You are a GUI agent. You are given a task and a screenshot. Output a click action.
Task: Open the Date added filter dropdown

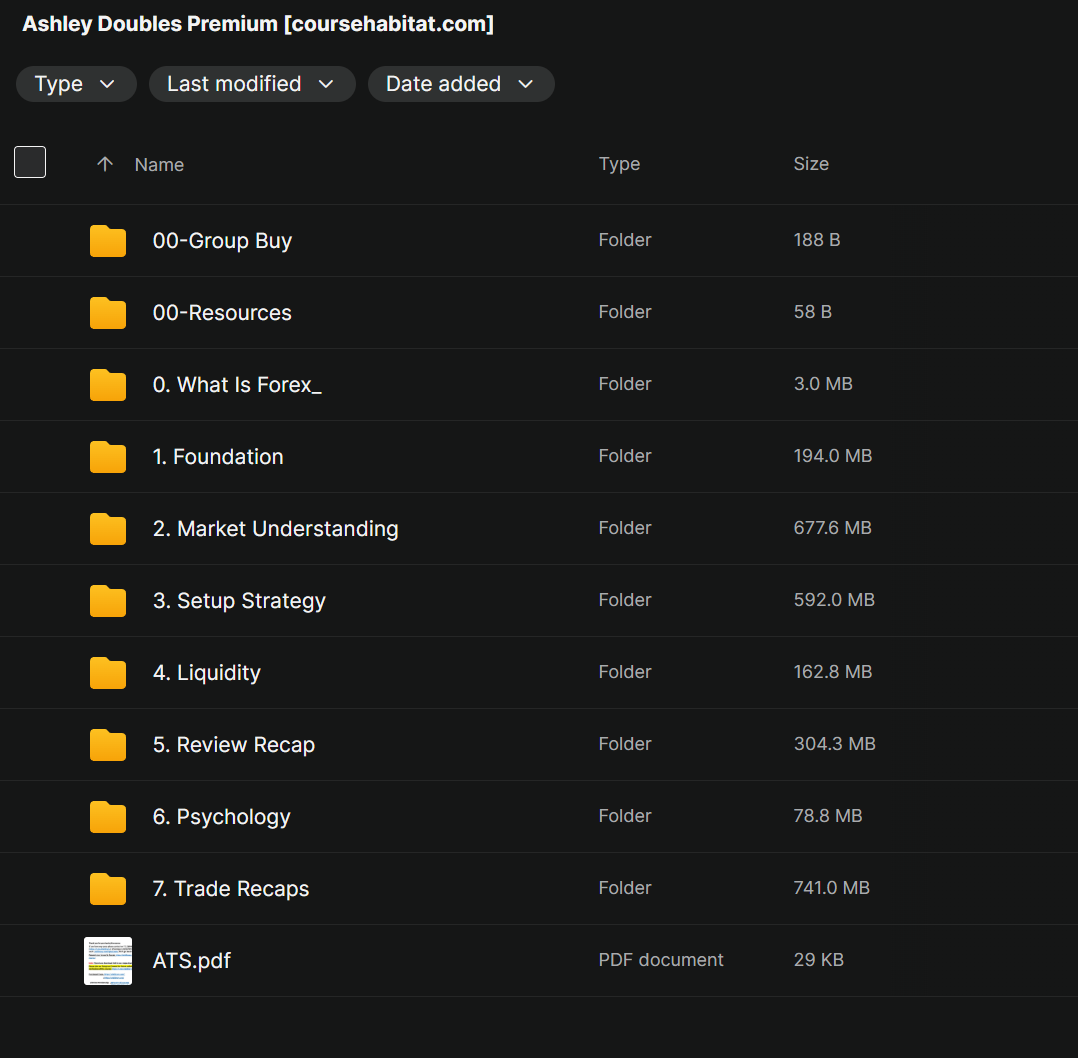(461, 84)
